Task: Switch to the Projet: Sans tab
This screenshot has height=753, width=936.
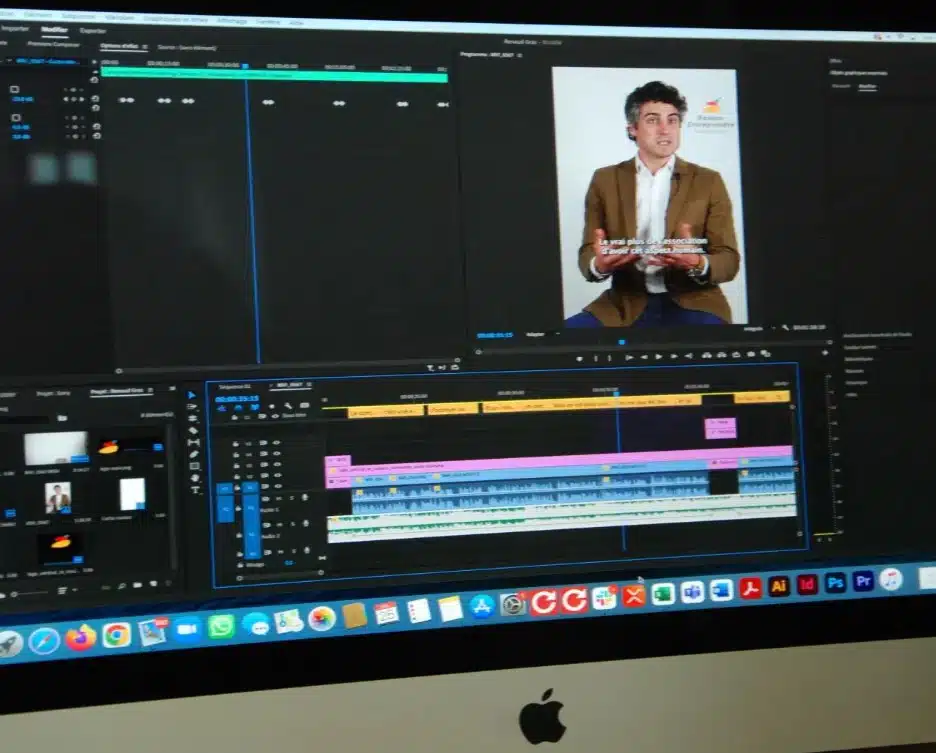Action: click(x=53, y=393)
